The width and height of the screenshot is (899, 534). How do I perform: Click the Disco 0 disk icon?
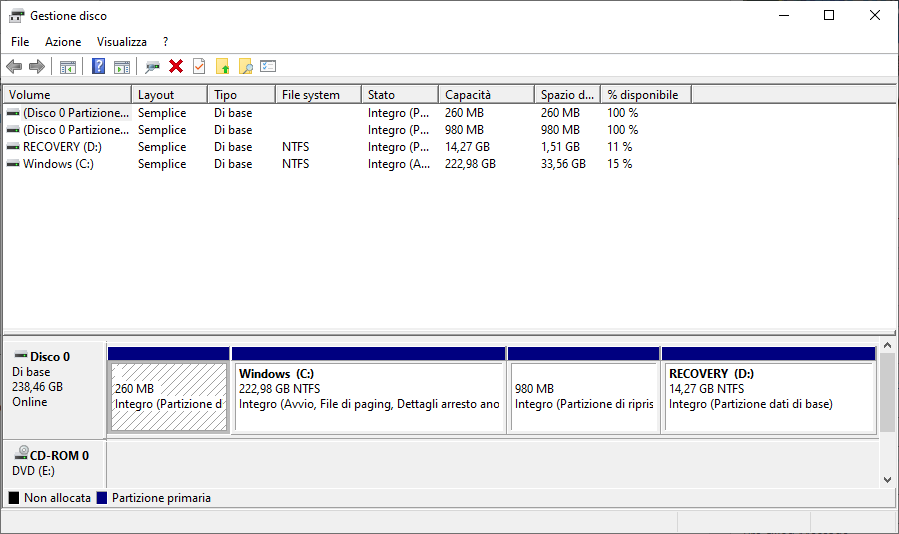pyautogui.click(x=21, y=355)
